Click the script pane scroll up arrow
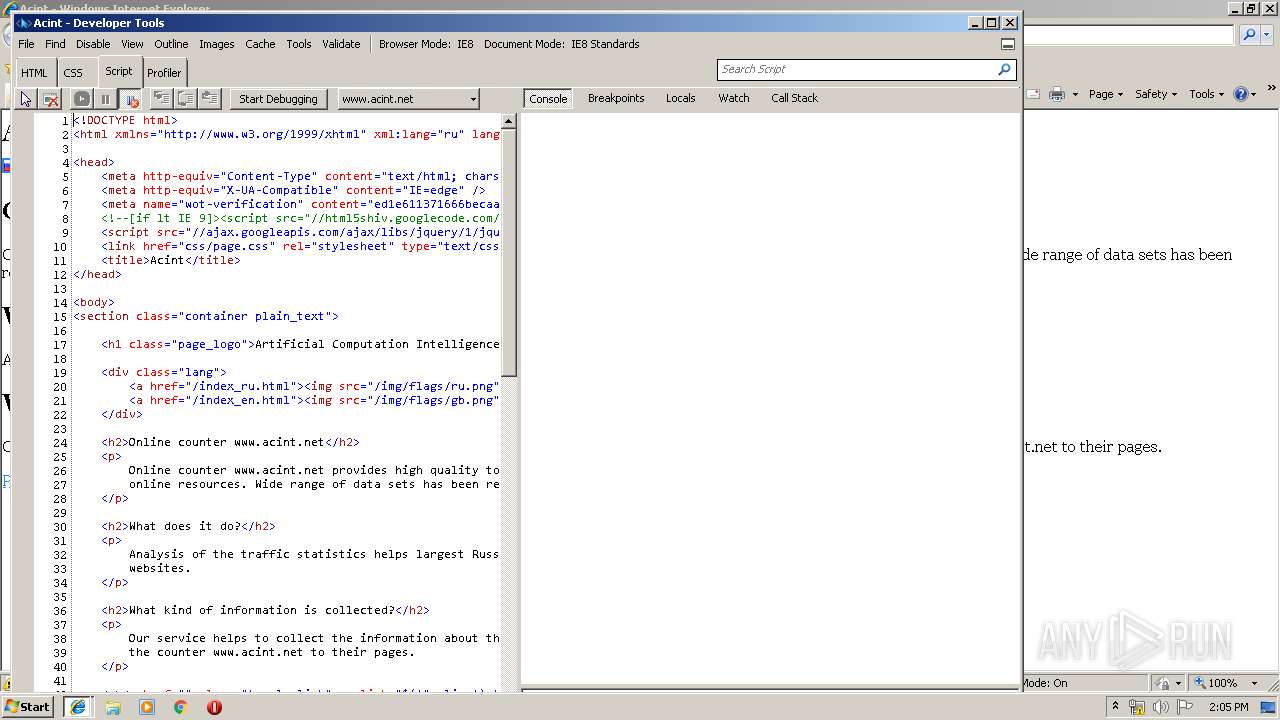This screenshot has width=1280, height=720. tap(508, 121)
